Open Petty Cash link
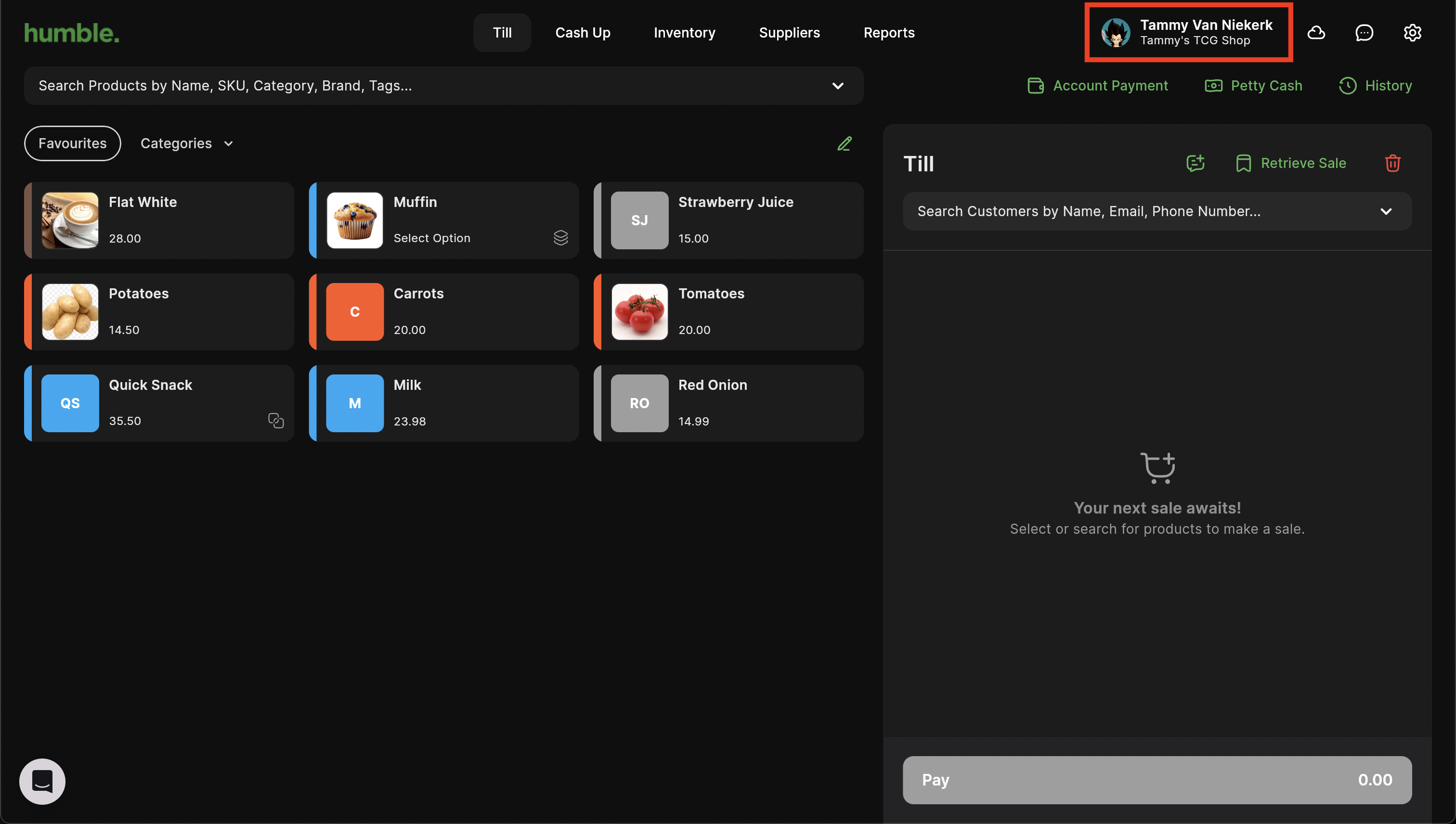Viewport: 1456px width, 824px height. (x=1254, y=86)
